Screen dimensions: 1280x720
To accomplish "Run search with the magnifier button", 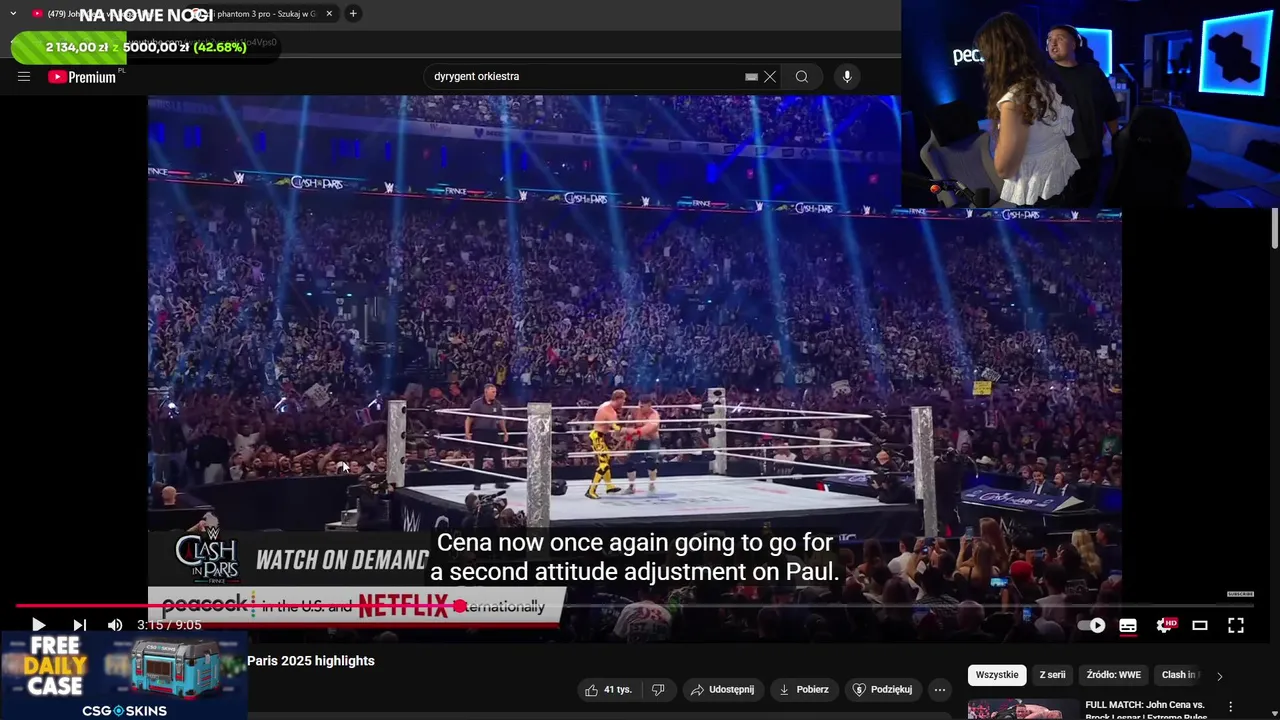I will 802,77.
